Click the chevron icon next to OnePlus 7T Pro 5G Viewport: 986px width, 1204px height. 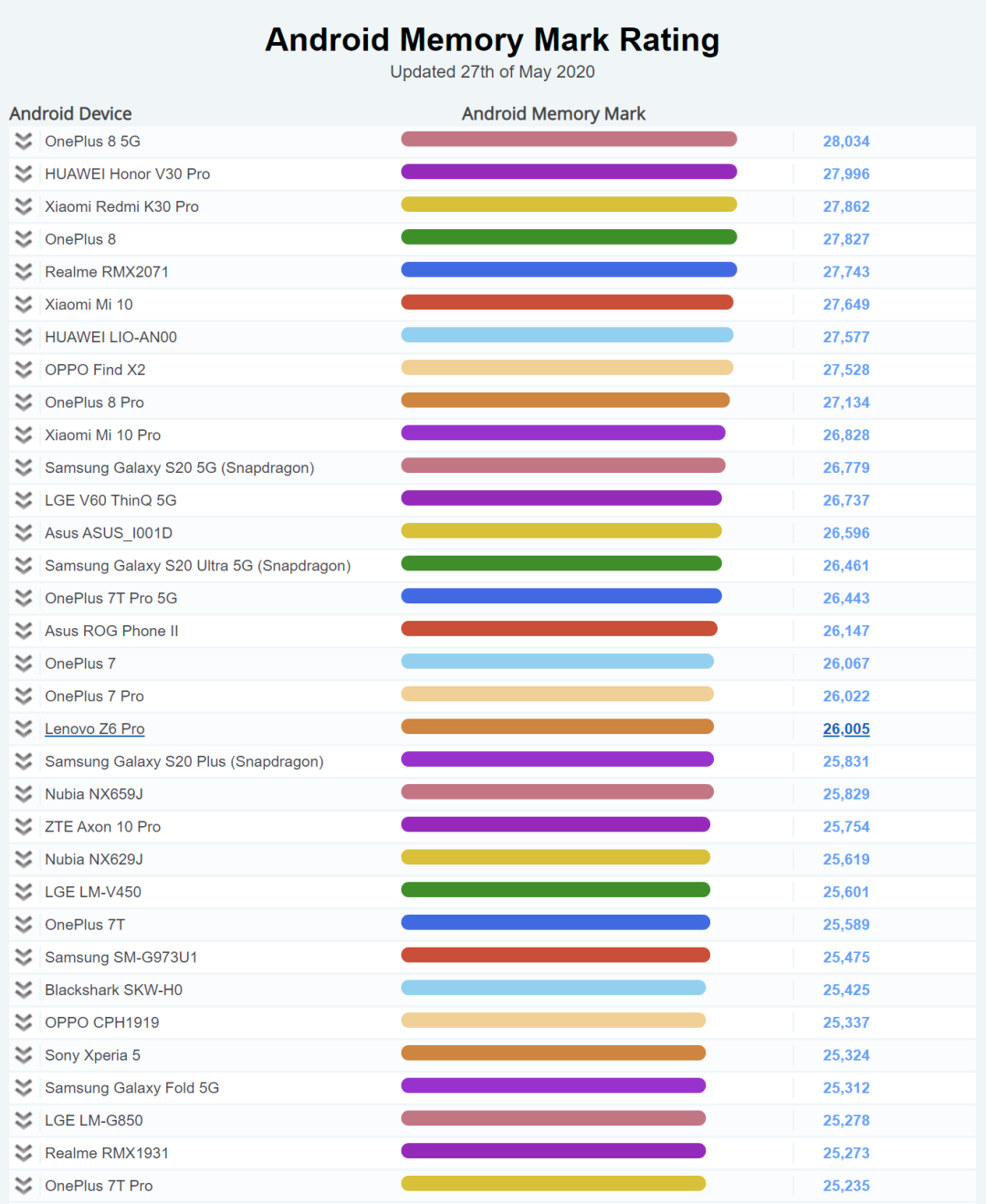[24, 598]
